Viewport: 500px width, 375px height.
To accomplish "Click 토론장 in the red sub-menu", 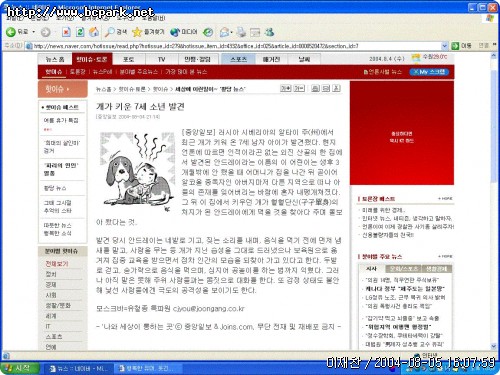I will tap(78, 72).
